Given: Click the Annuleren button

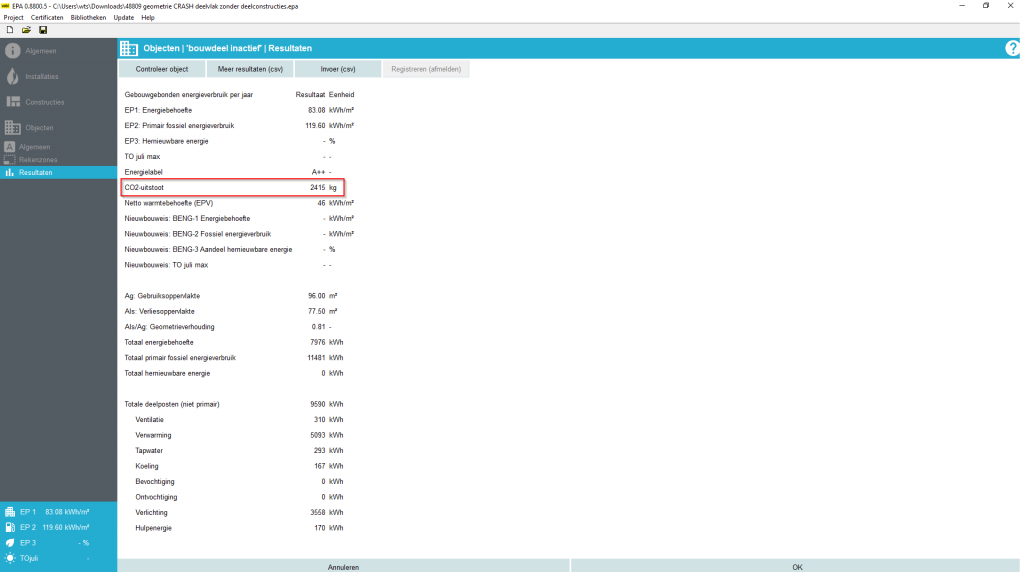Looking at the screenshot, I should pos(344,566).
